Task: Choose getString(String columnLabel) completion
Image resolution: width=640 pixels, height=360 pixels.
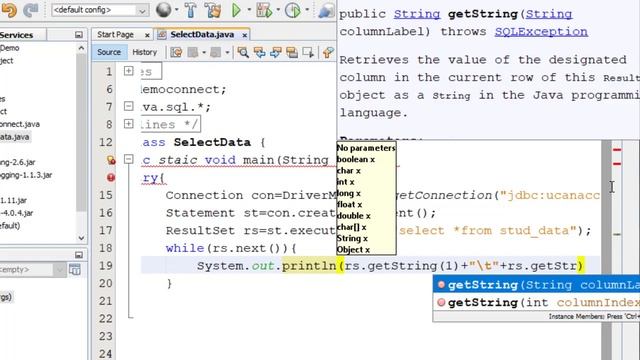Action: pyautogui.click(x=537, y=284)
